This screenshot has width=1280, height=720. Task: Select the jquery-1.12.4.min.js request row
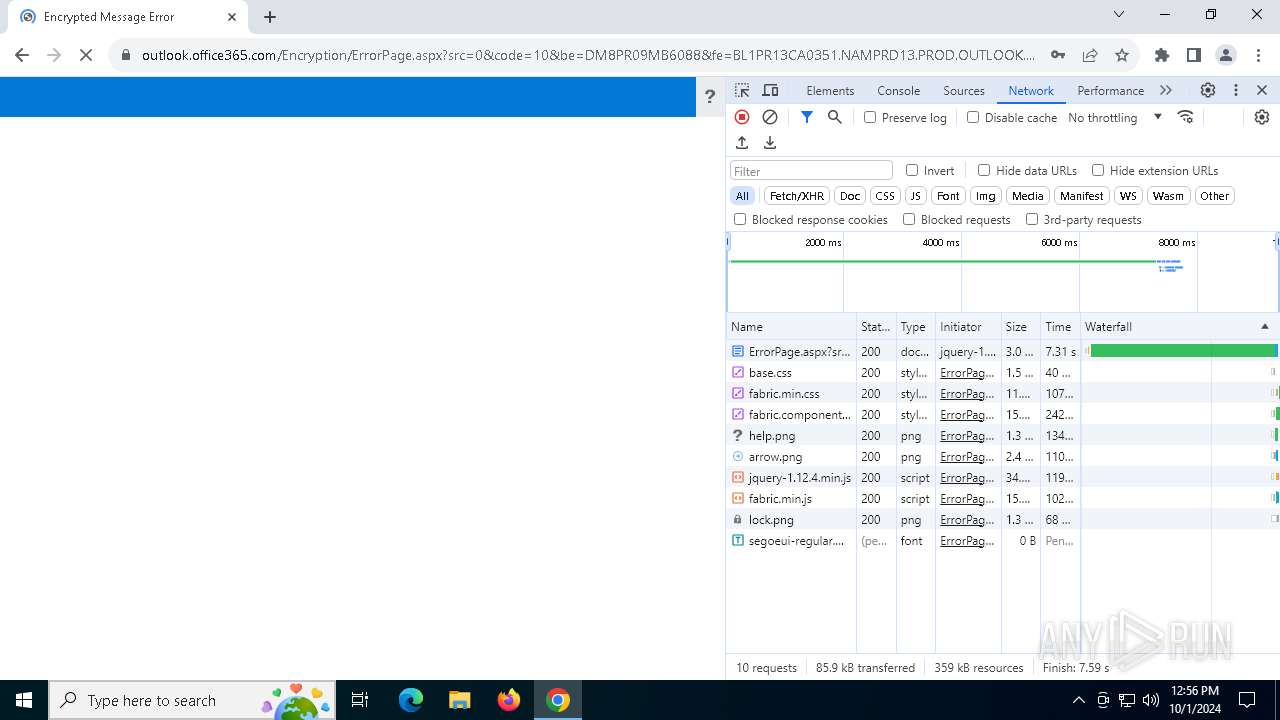pyautogui.click(x=1002, y=478)
